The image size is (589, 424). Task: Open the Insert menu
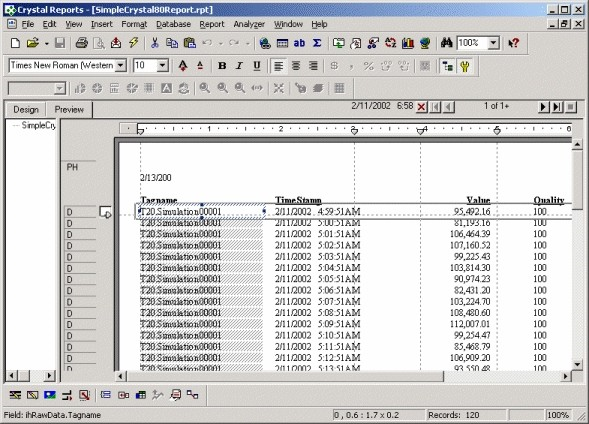pyautogui.click(x=102, y=24)
